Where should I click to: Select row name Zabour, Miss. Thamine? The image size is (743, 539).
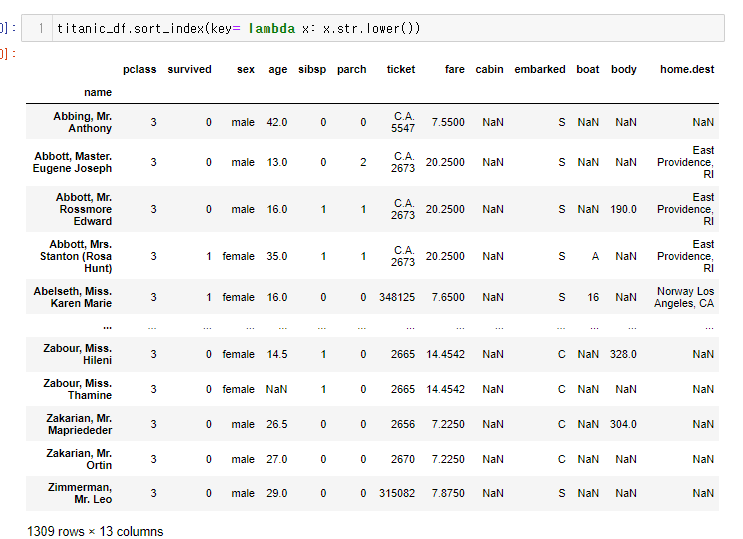pyautogui.click(x=78, y=389)
